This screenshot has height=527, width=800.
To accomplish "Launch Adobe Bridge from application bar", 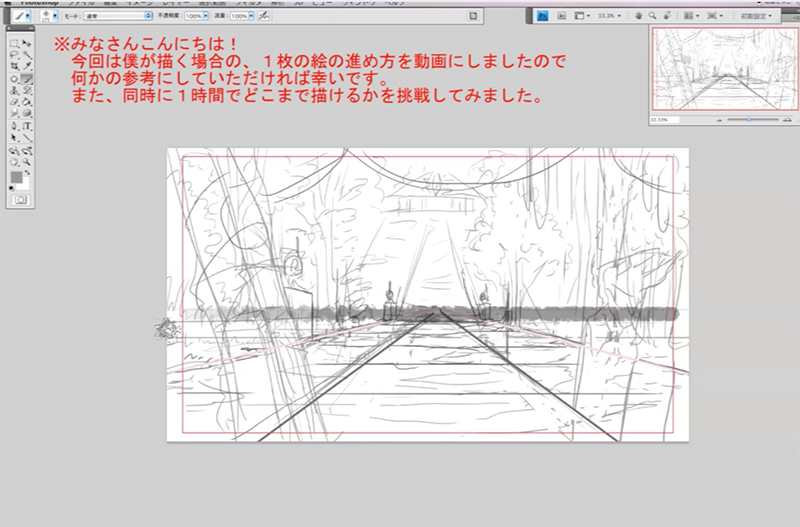I will [x=561, y=16].
